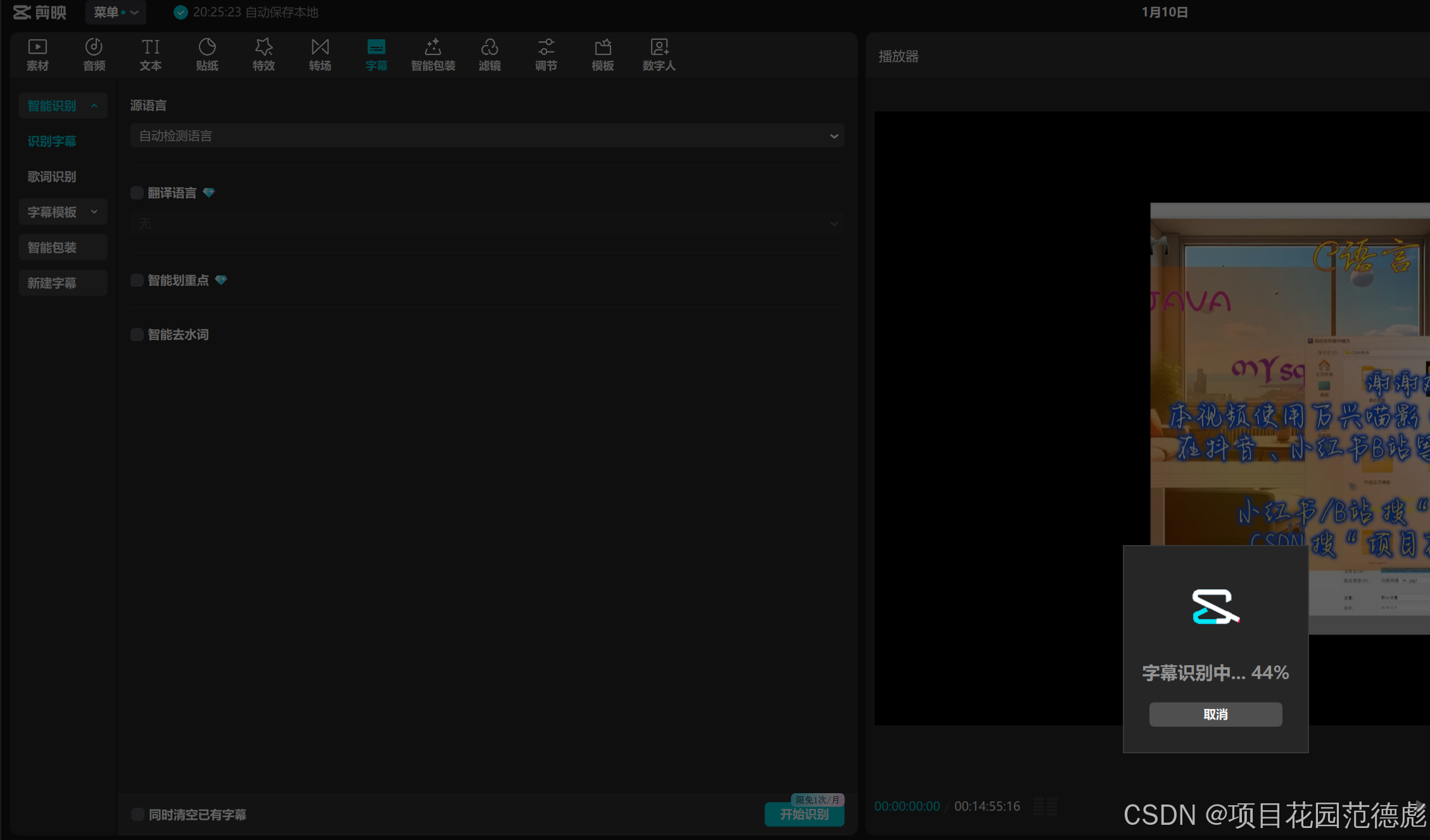The image size is (1430, 840).
Task: Open the 音频 audio panel
Action: (94, 55)
